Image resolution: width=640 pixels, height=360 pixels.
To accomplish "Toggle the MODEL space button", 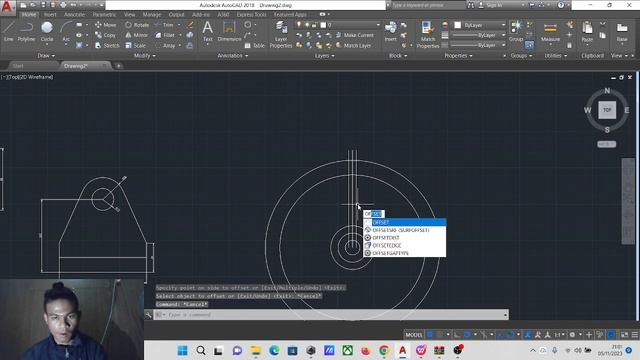I will pos(413,335).
